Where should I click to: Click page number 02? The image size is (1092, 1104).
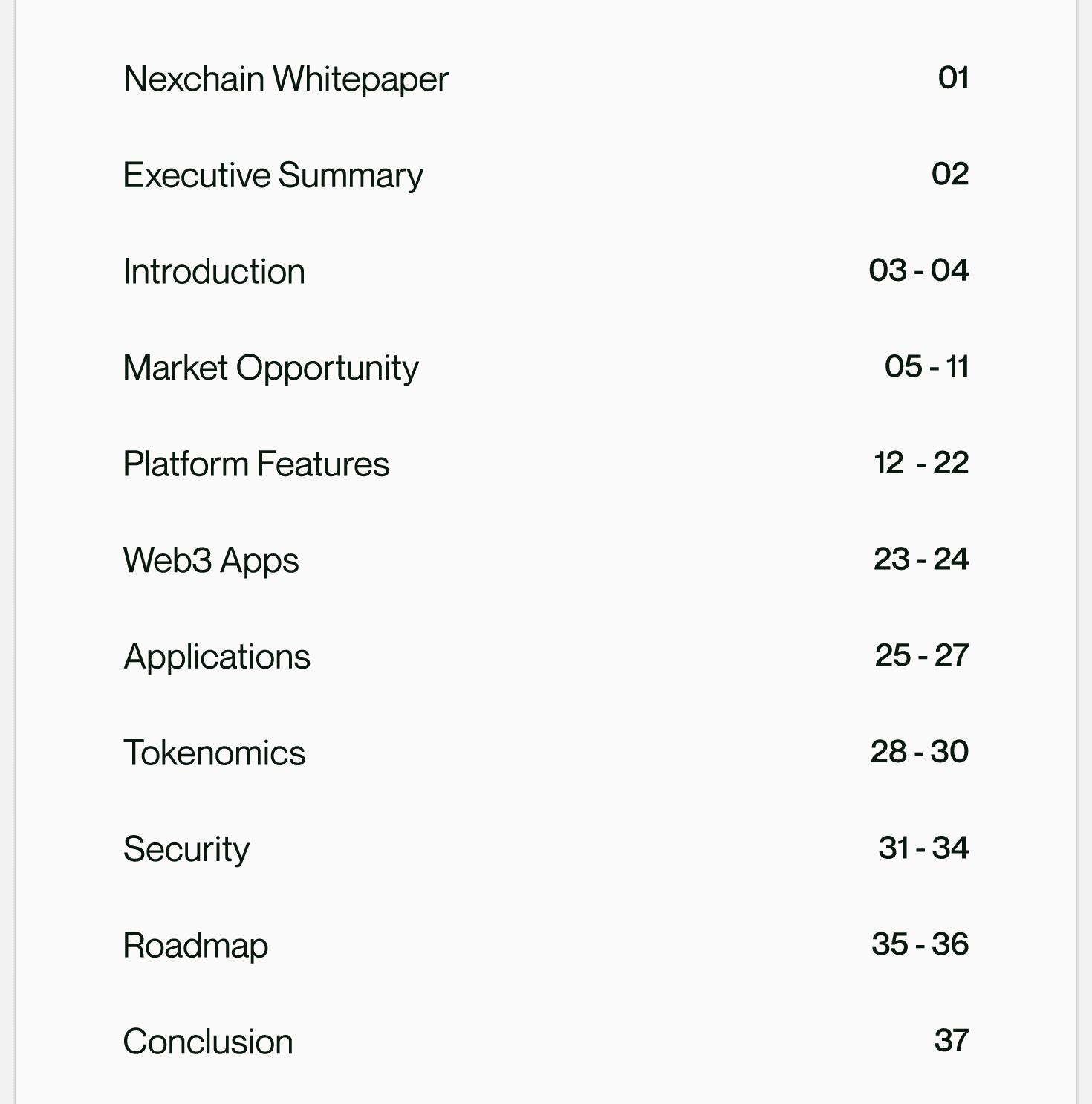(x=950, y=174)
